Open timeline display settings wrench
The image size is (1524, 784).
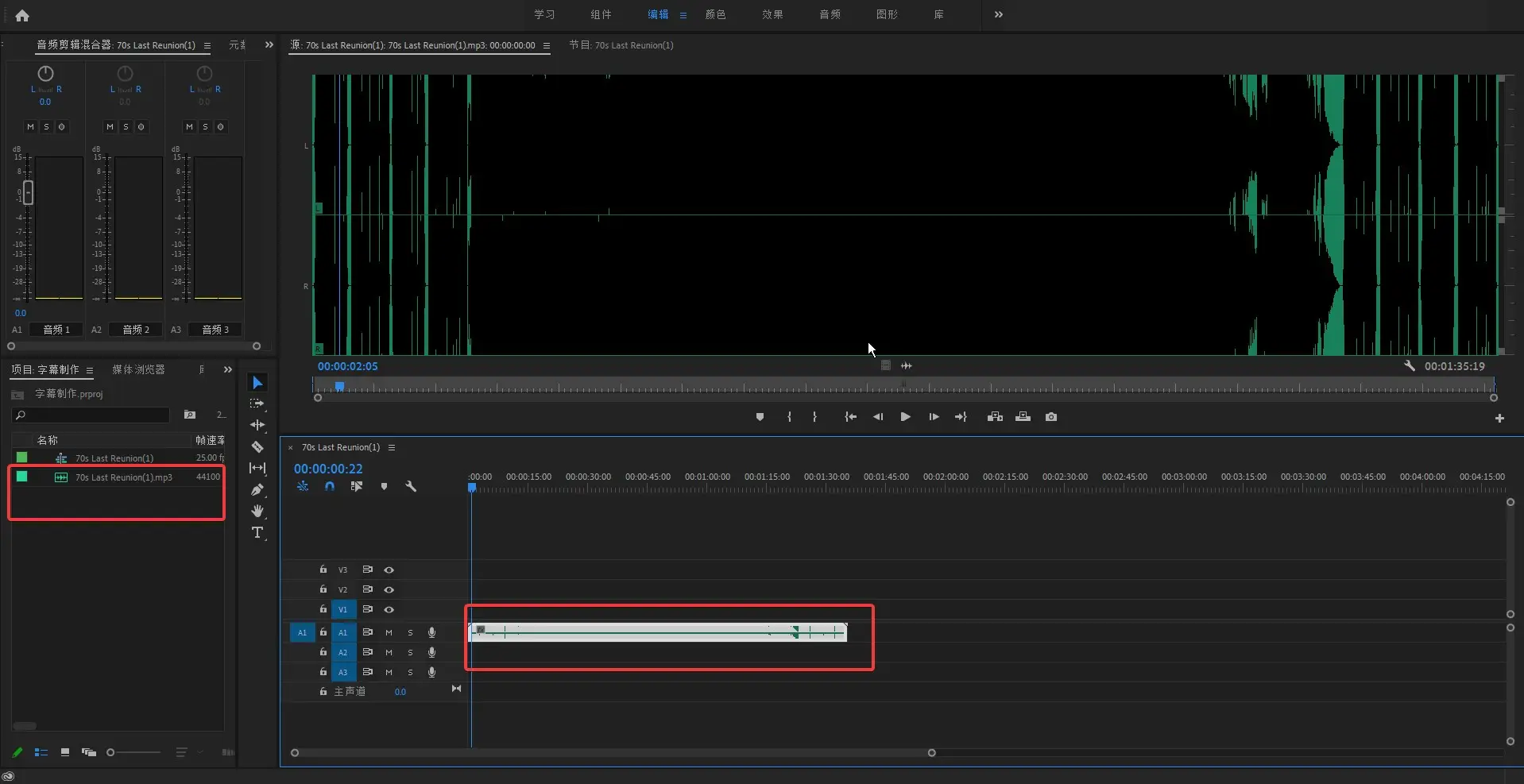(411, 486)
